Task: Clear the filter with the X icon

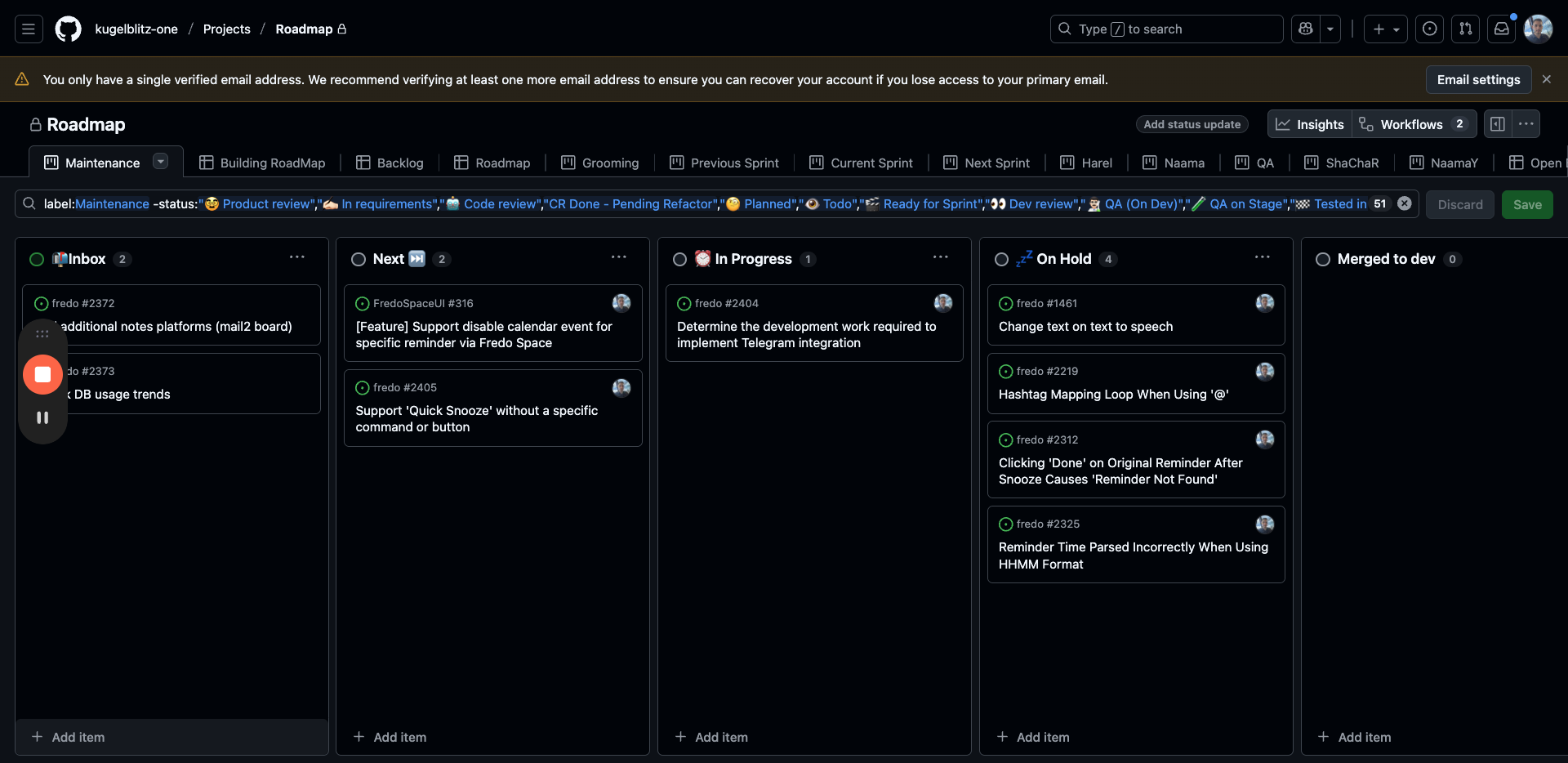Action: pyautogui.click(x=1405, y=203)
